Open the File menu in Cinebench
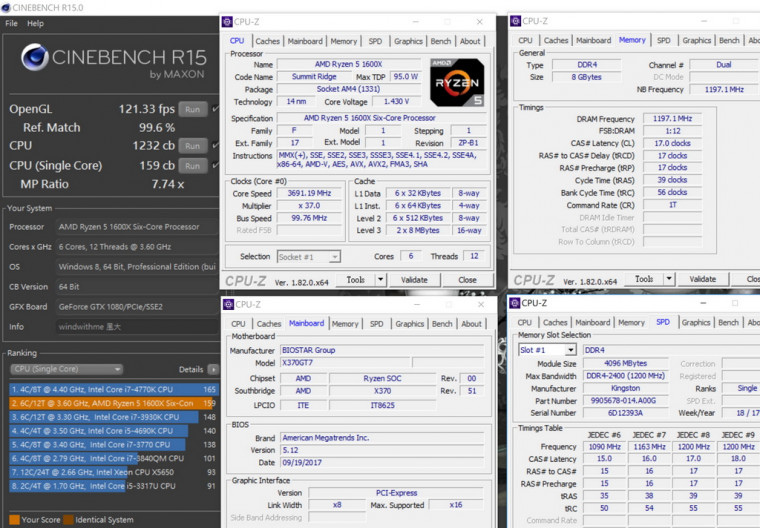Viewport: 760px width, 528px height. 11,23
